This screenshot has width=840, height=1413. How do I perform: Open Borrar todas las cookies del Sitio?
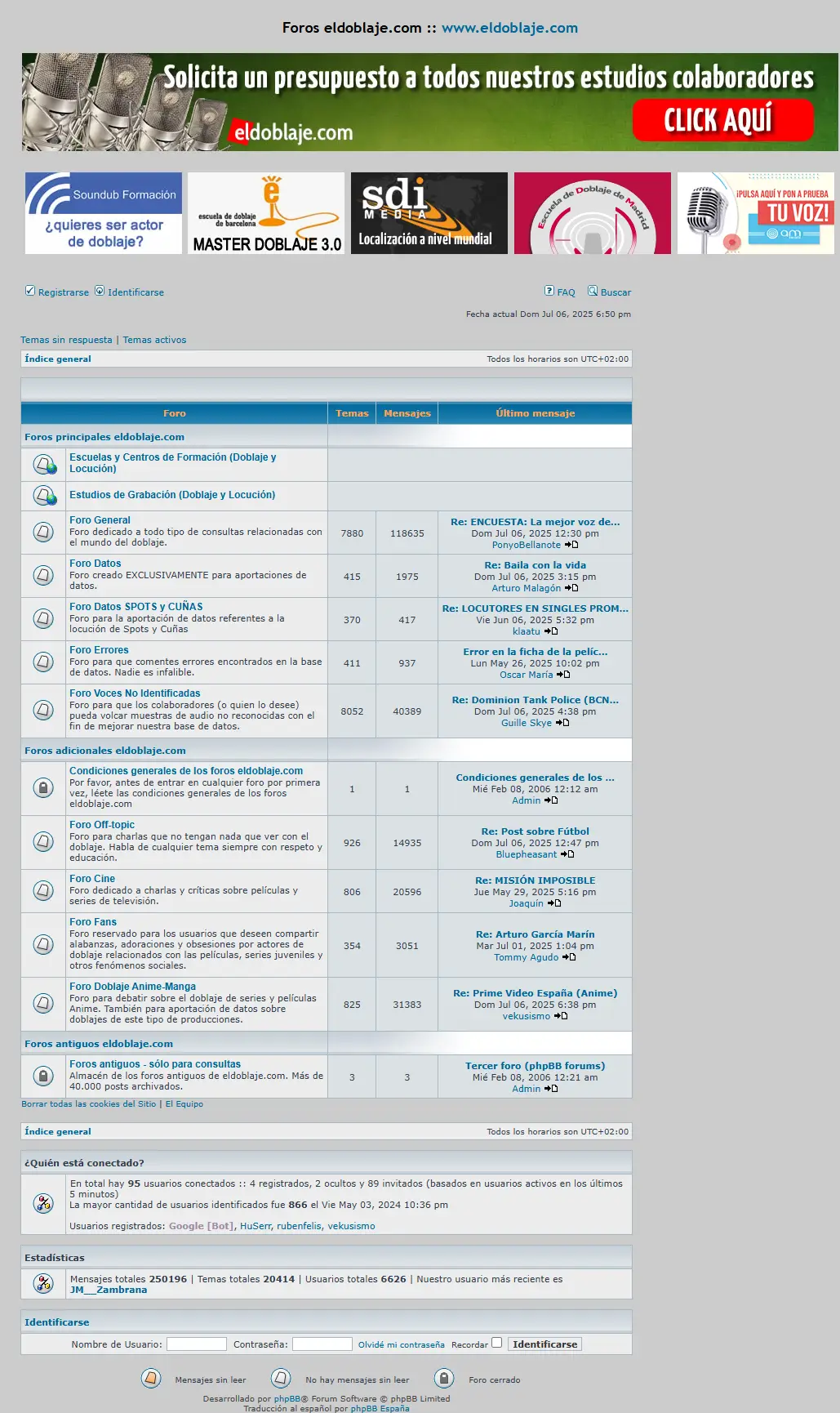coord(88,1103)
